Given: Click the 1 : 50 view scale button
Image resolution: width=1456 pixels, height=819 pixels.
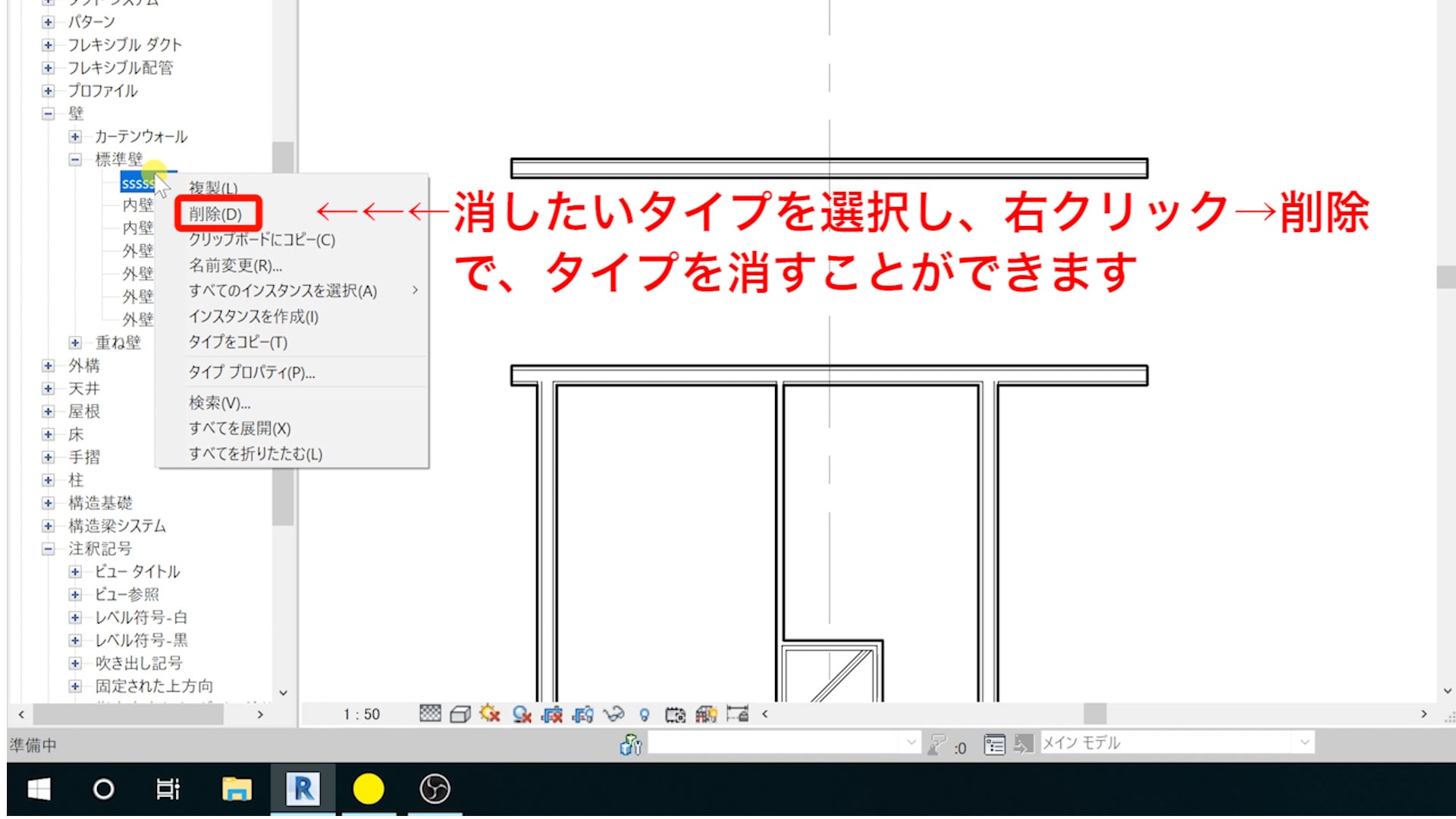Looking at the screenshot, I should pos(361,714).
